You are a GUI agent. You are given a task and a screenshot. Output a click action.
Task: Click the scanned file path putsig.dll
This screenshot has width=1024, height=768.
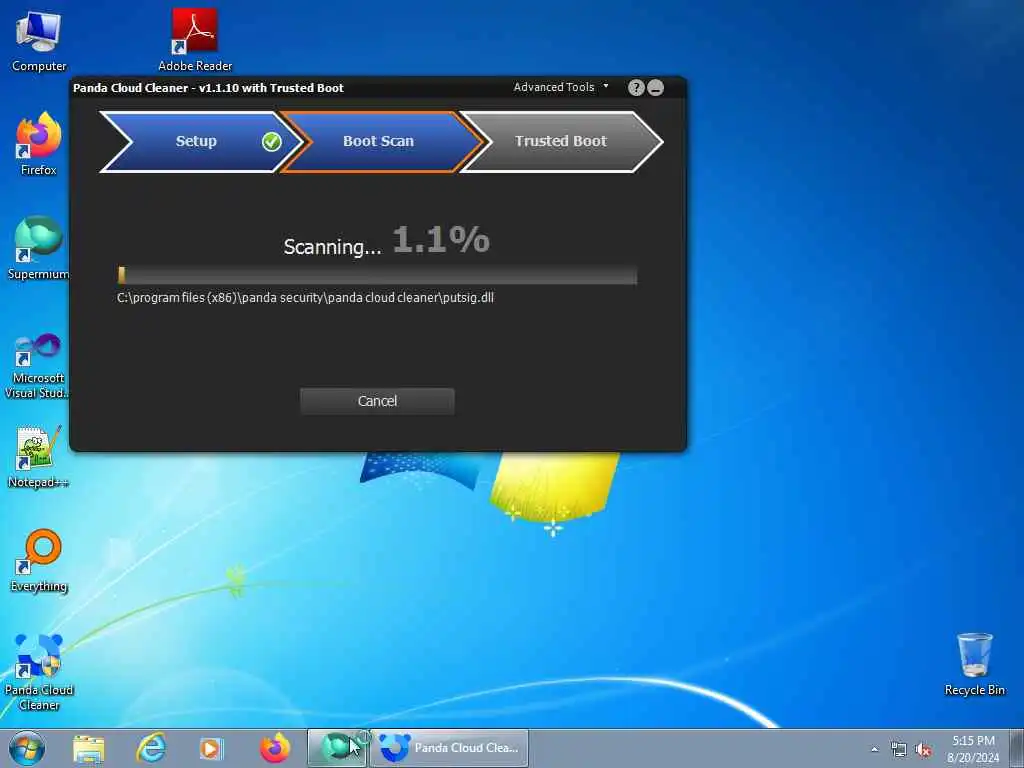(x=305, y=298)
